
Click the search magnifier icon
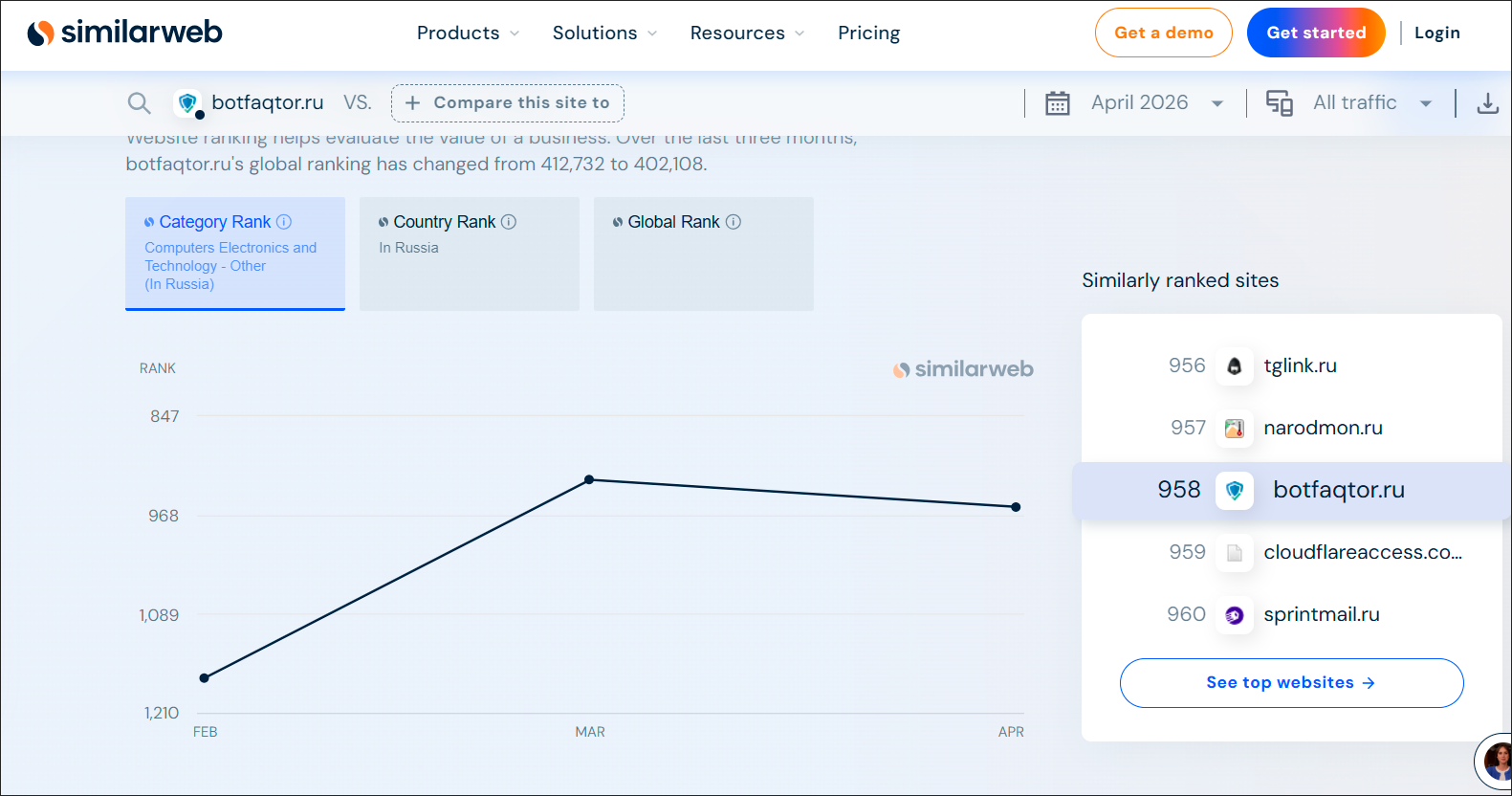[140, 103]
